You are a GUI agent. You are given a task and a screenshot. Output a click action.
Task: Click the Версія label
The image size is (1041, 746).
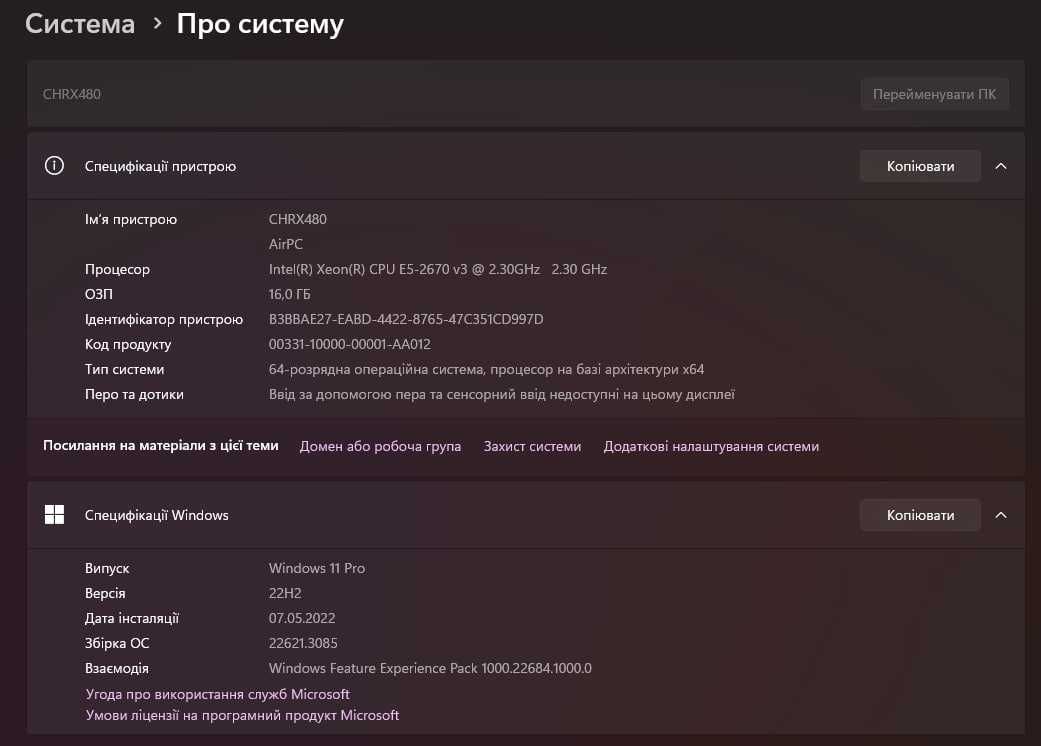click(105, 593)
